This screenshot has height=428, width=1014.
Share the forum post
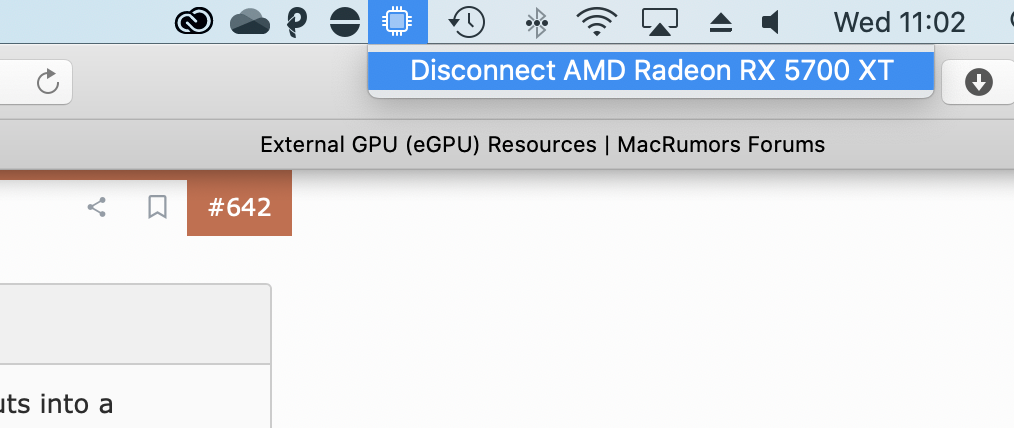(96, 207)
